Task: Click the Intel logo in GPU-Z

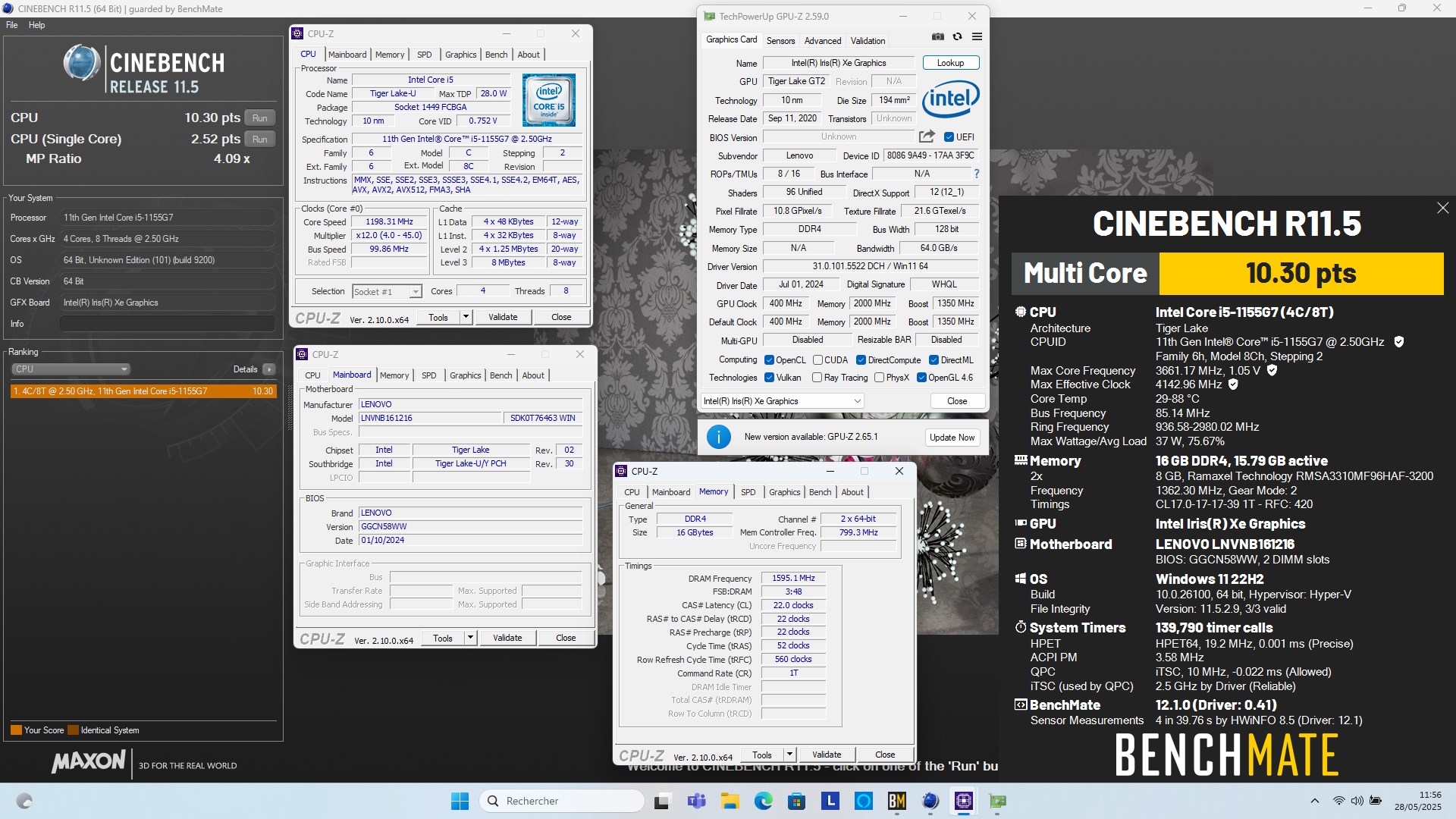Action: coord(950,99)
